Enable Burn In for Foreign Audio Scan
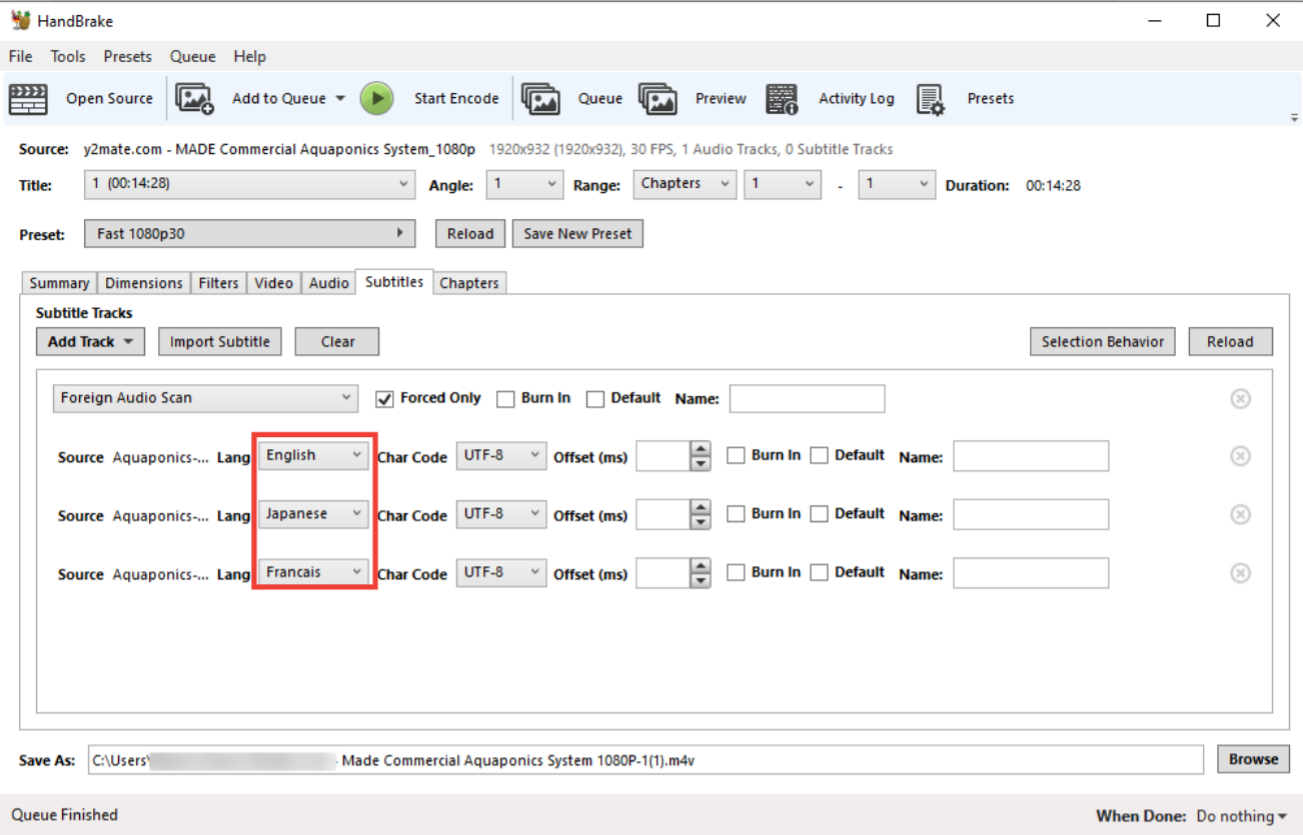This screenshot has width=1303, height=835. (x=505, y=399)
